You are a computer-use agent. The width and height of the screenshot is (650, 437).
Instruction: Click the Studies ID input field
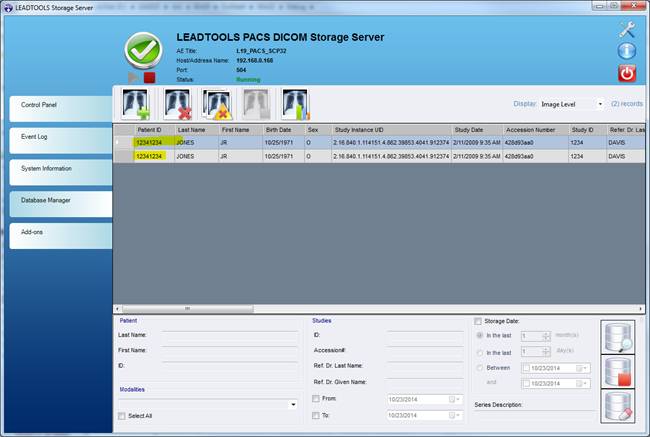click(425, 335)
